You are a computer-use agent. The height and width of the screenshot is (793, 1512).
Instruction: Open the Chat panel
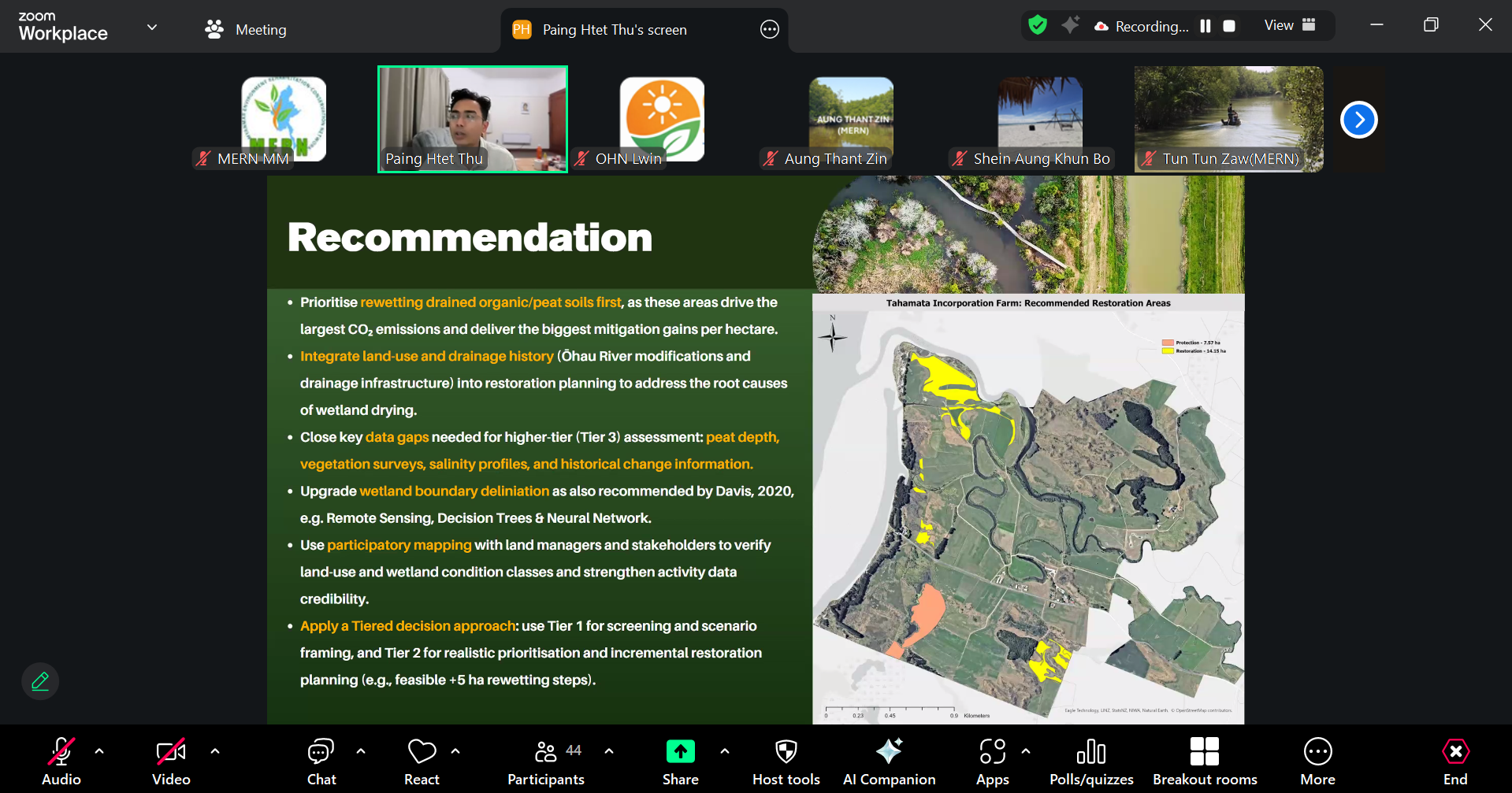(321, 762)
